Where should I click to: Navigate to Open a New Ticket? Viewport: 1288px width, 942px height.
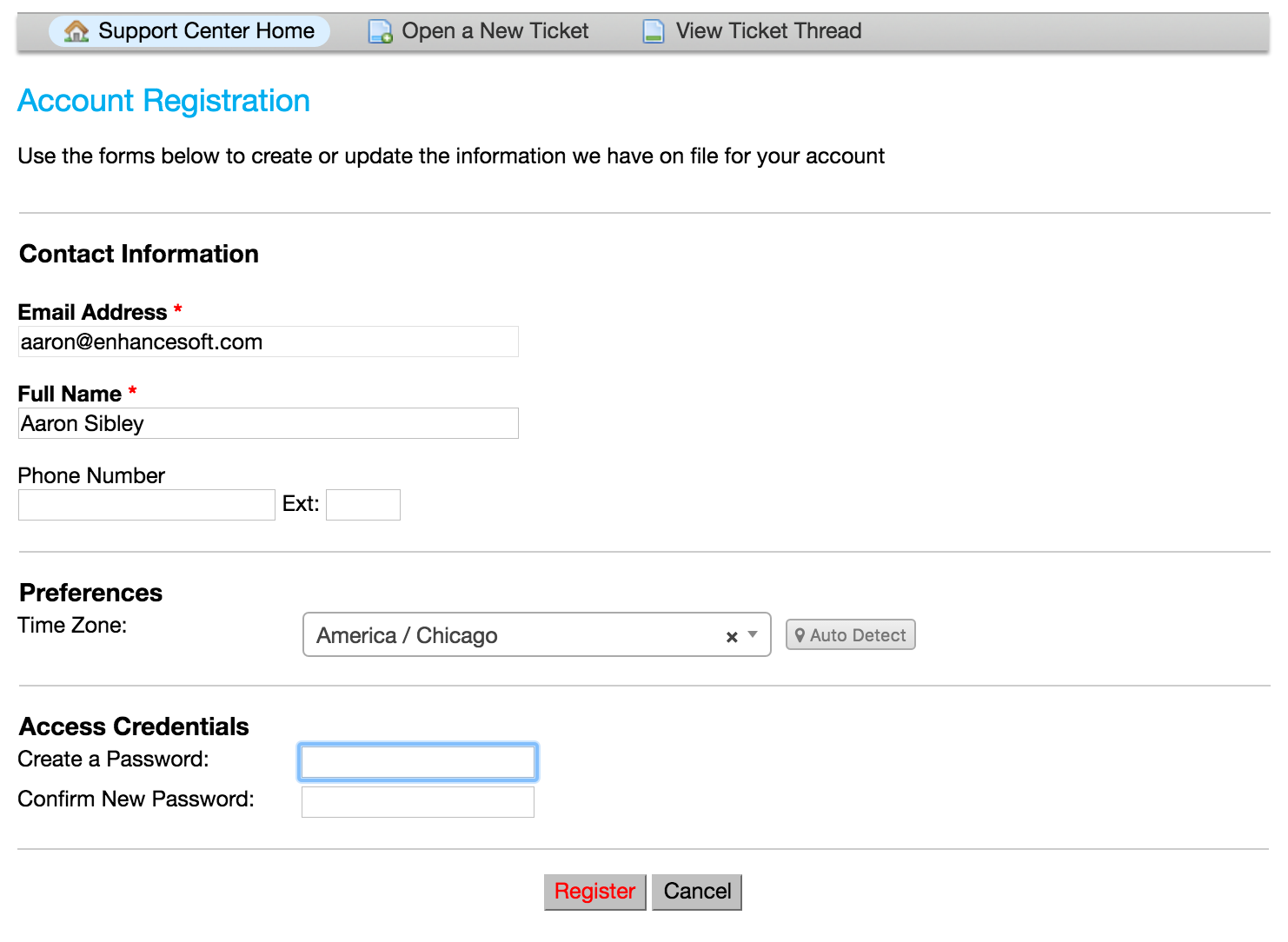(x=494, y=30)
